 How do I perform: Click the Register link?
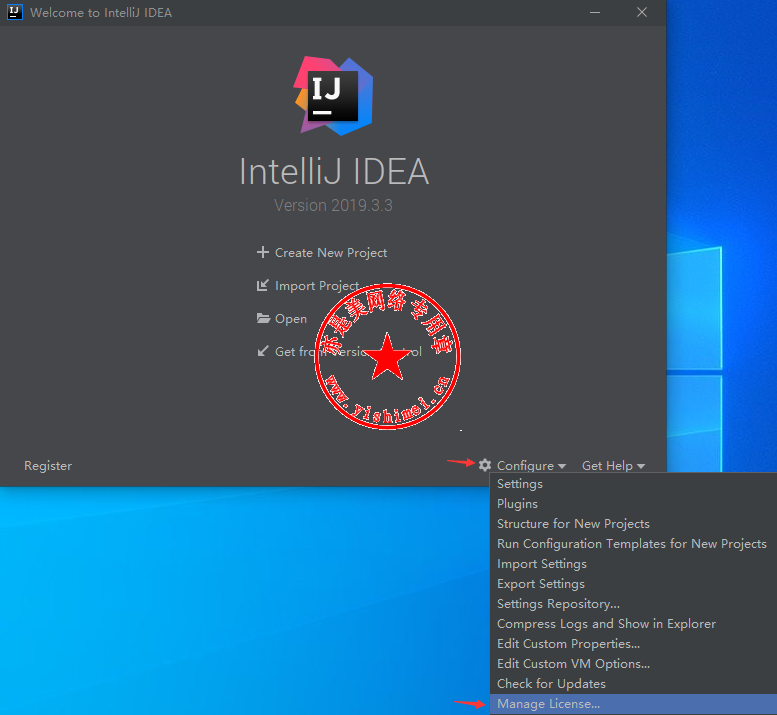(48, 466)
